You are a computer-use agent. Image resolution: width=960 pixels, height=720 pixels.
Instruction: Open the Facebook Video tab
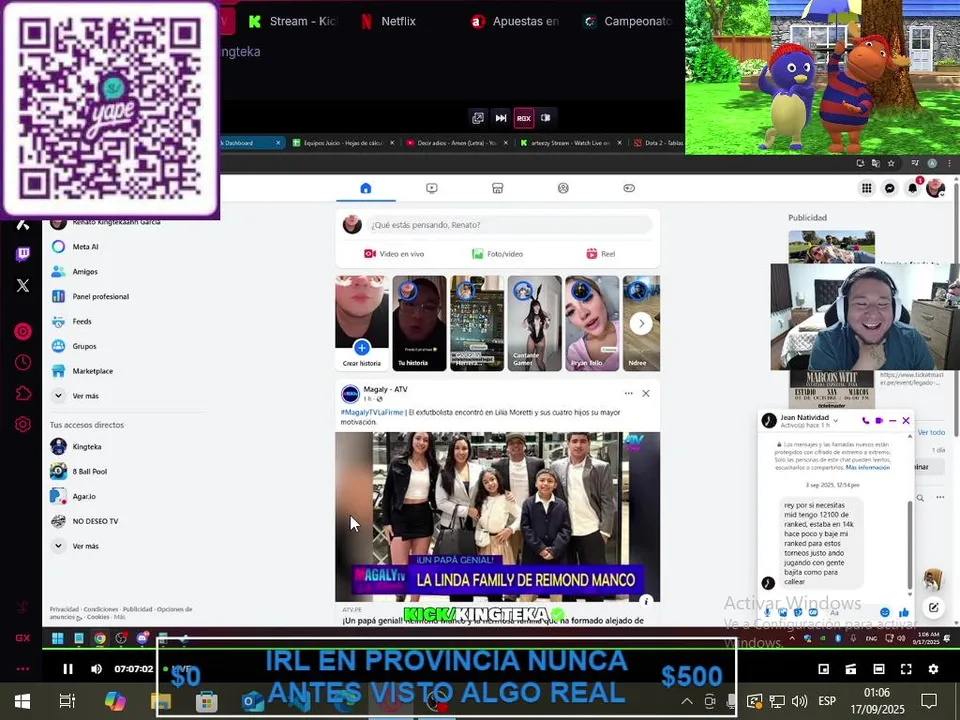(x=432, y=188)
